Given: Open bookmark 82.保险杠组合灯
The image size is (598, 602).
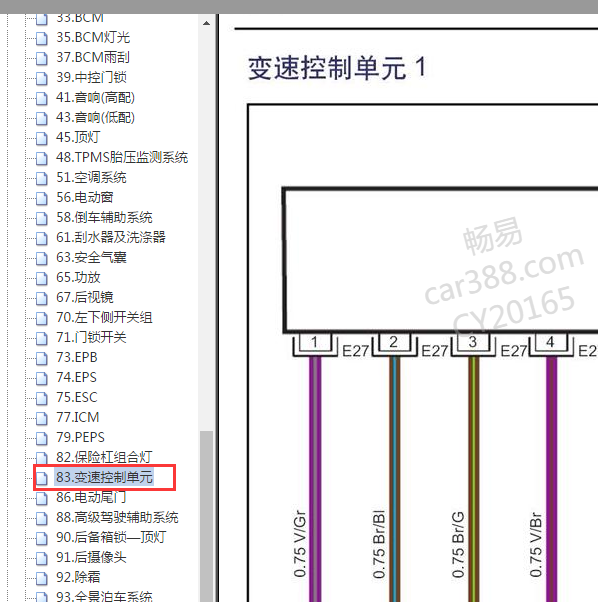Looking at the screenshot, I should coord(104,457).
